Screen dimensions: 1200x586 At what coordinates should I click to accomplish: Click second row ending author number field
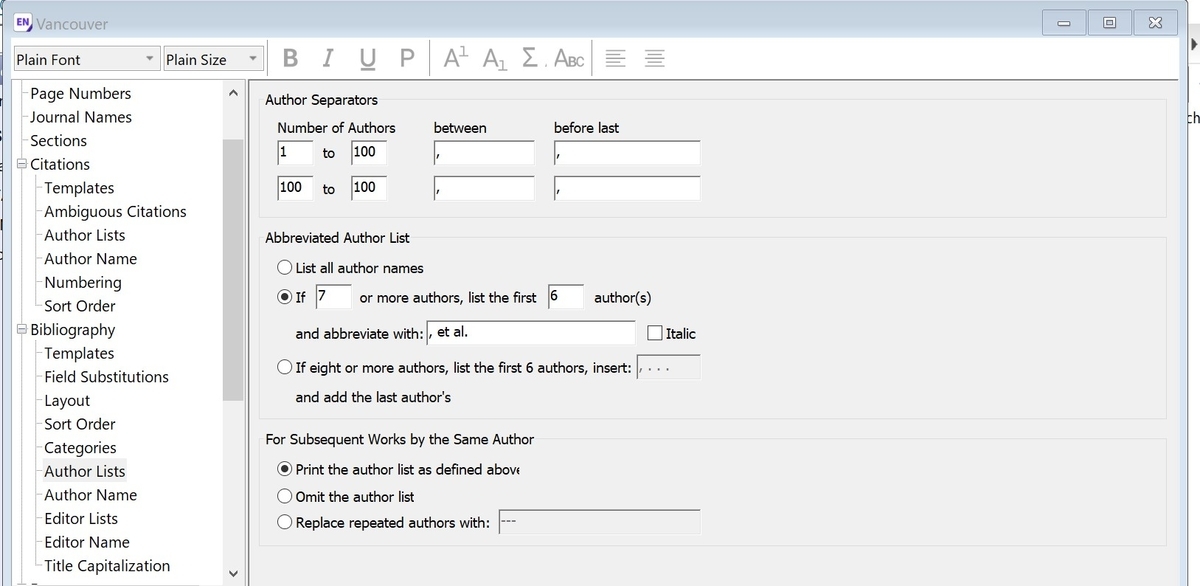click(x=368, y=188)
